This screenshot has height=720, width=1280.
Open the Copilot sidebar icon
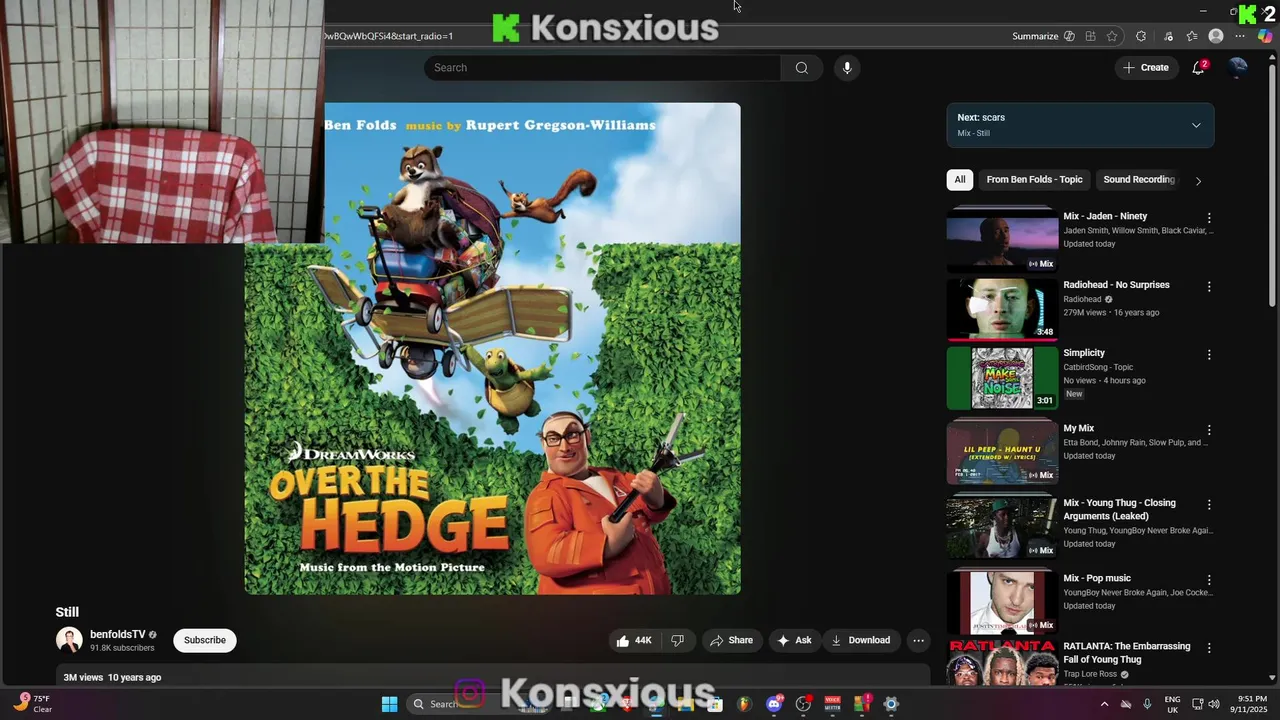[x=1265, y=36]
